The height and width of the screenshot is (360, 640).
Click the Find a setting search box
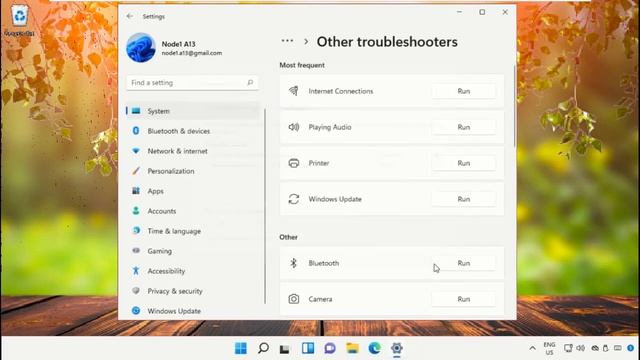pyautogui.click(x=192, y=82)
